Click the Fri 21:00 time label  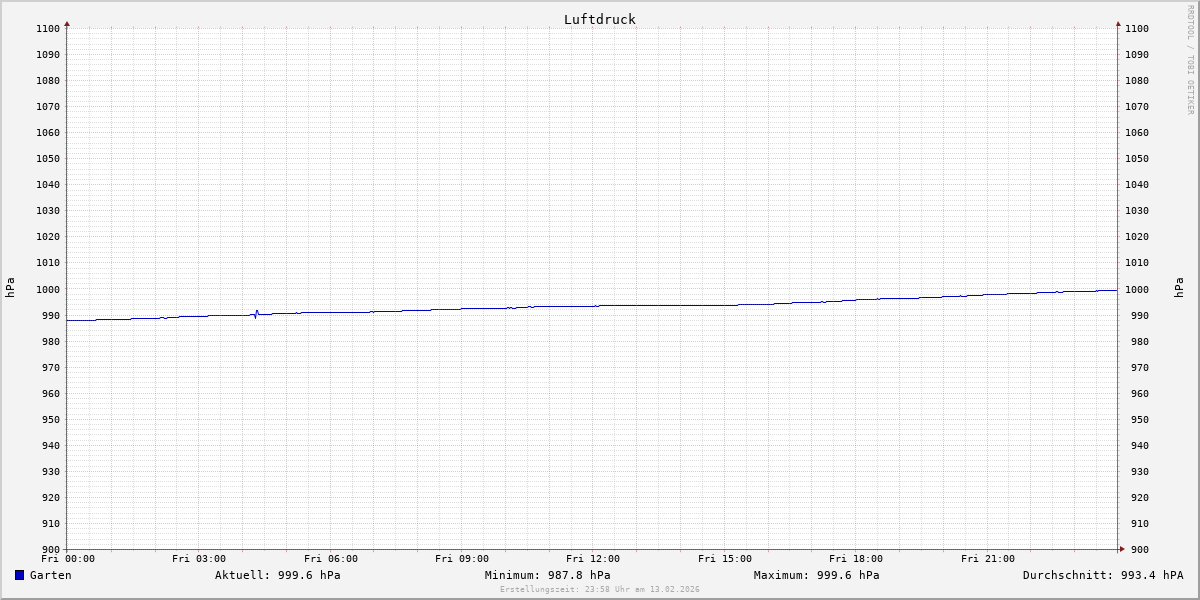click(x=987, y=559)
